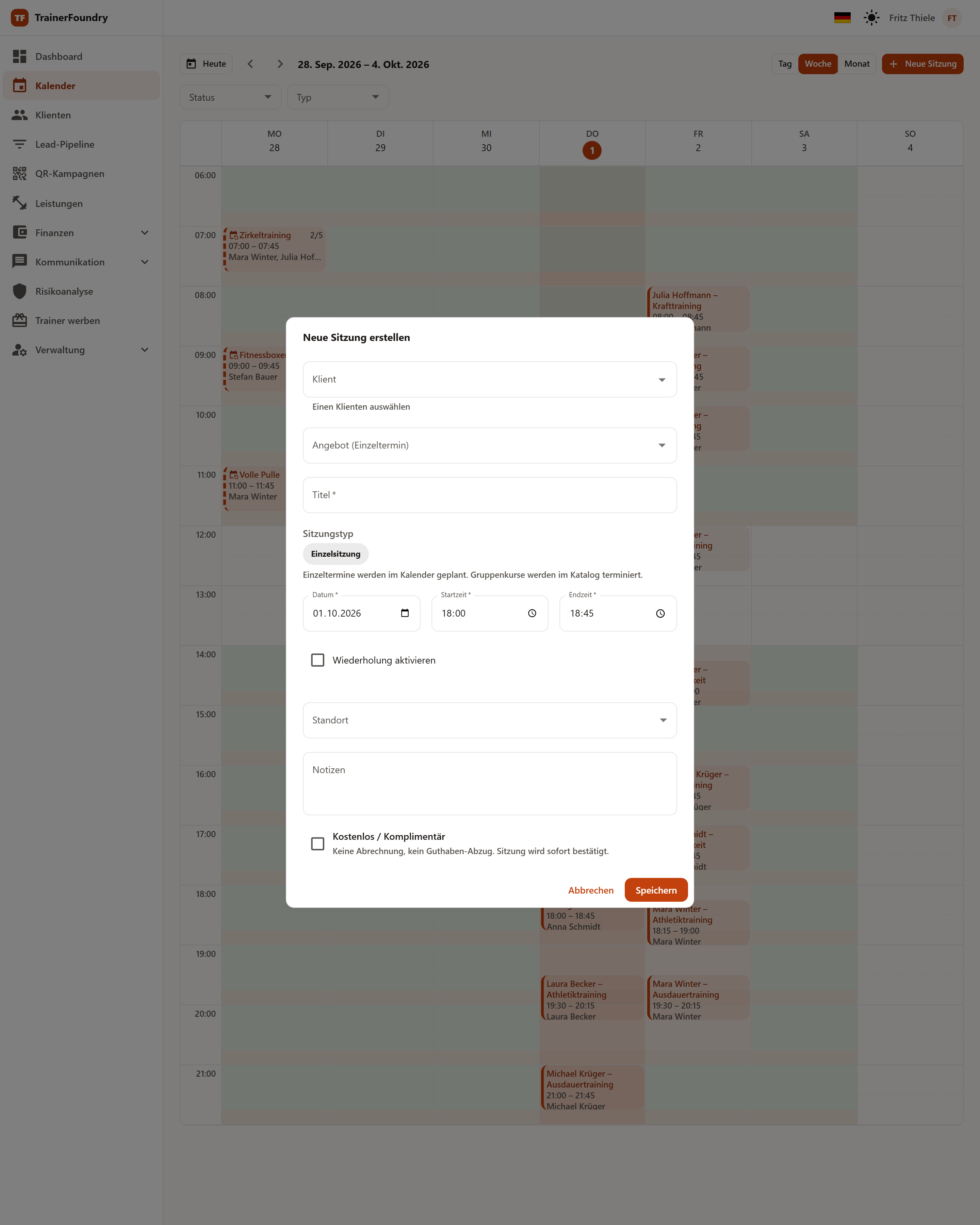This screenshot has width=980, height=1225.
Task: Click the FT user avatar
Action: [x=952, y=18]
